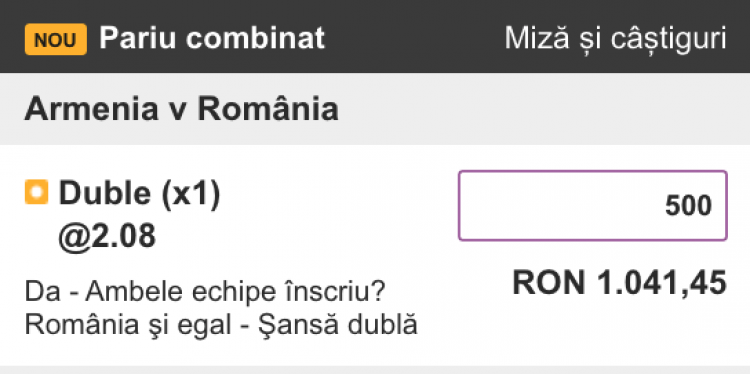
Task: Click empty grey area right of match name
Action: point(540,109)
